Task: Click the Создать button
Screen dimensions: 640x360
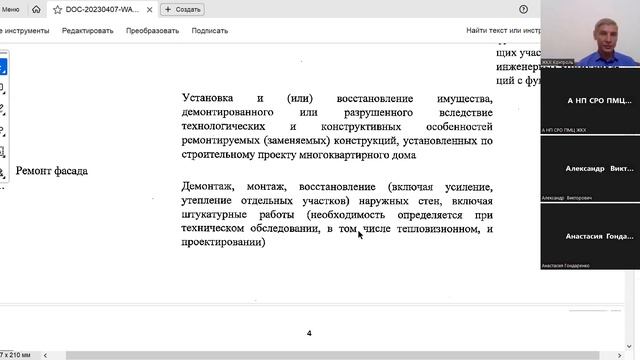Action: click(182, 9)
